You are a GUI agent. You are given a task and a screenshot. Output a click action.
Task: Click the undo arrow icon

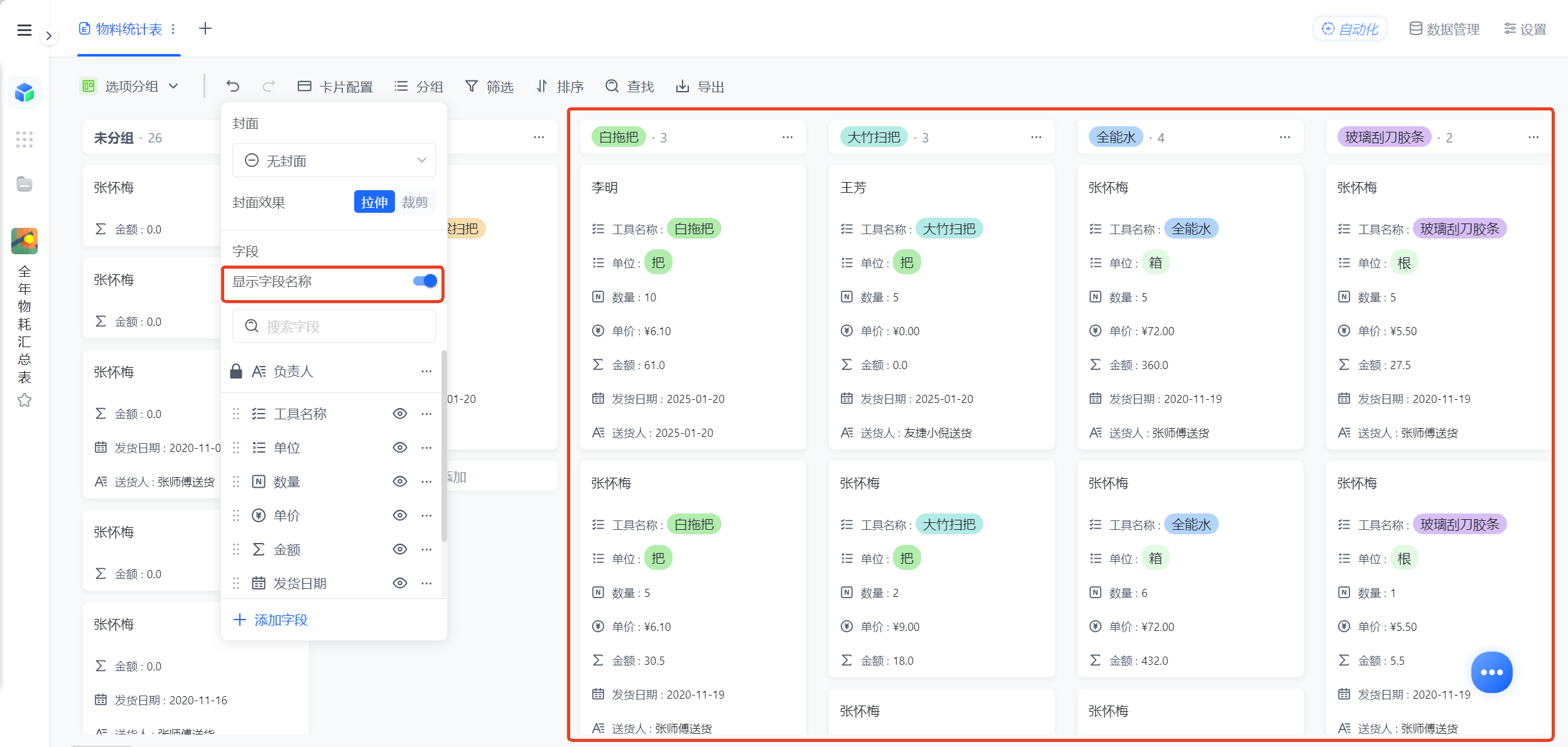[x=233, y=86]
